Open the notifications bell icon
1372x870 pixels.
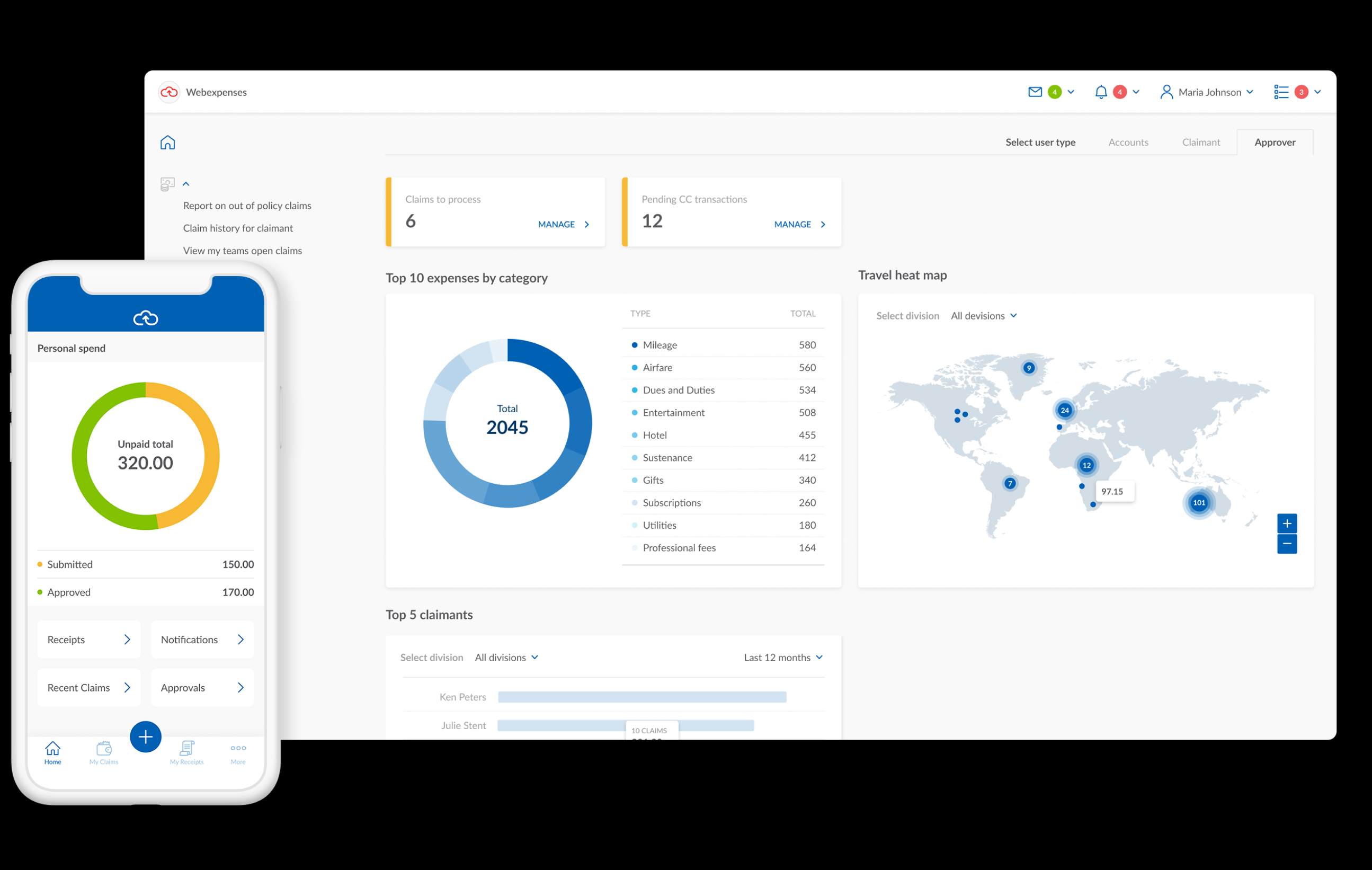(1101, 92)
